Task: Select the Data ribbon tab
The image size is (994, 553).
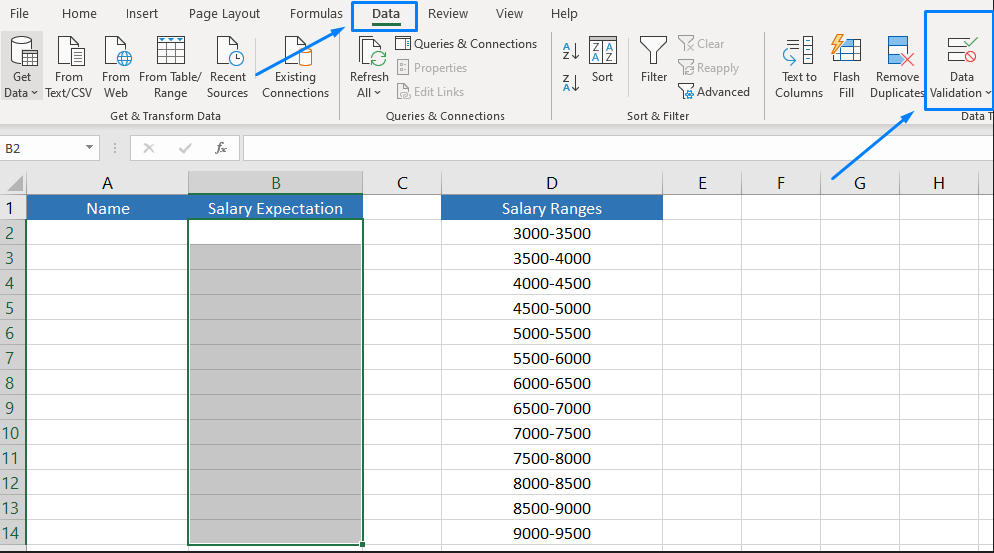Action: (385, 14)
